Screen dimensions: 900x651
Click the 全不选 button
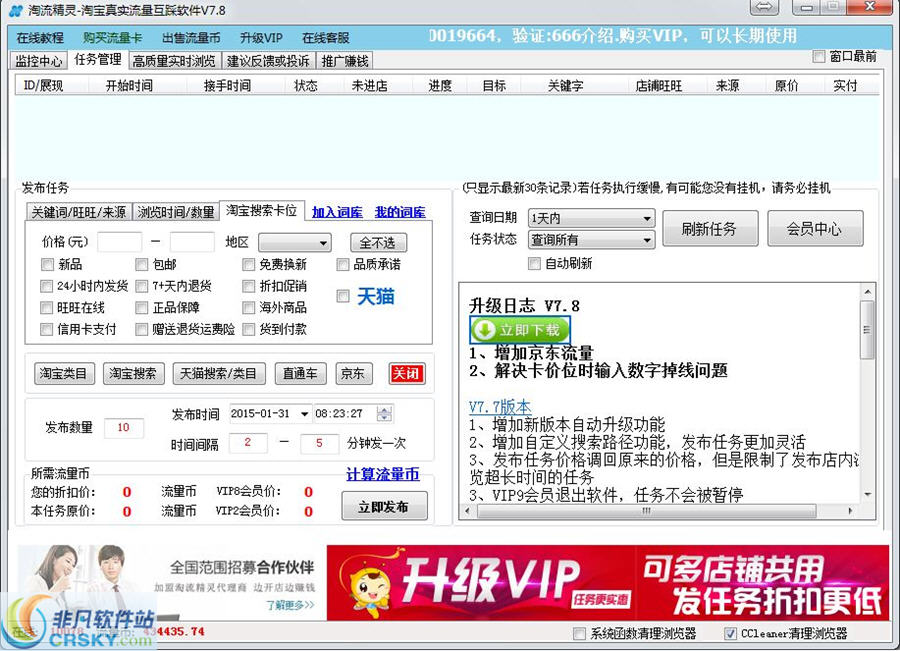point(378,242)
